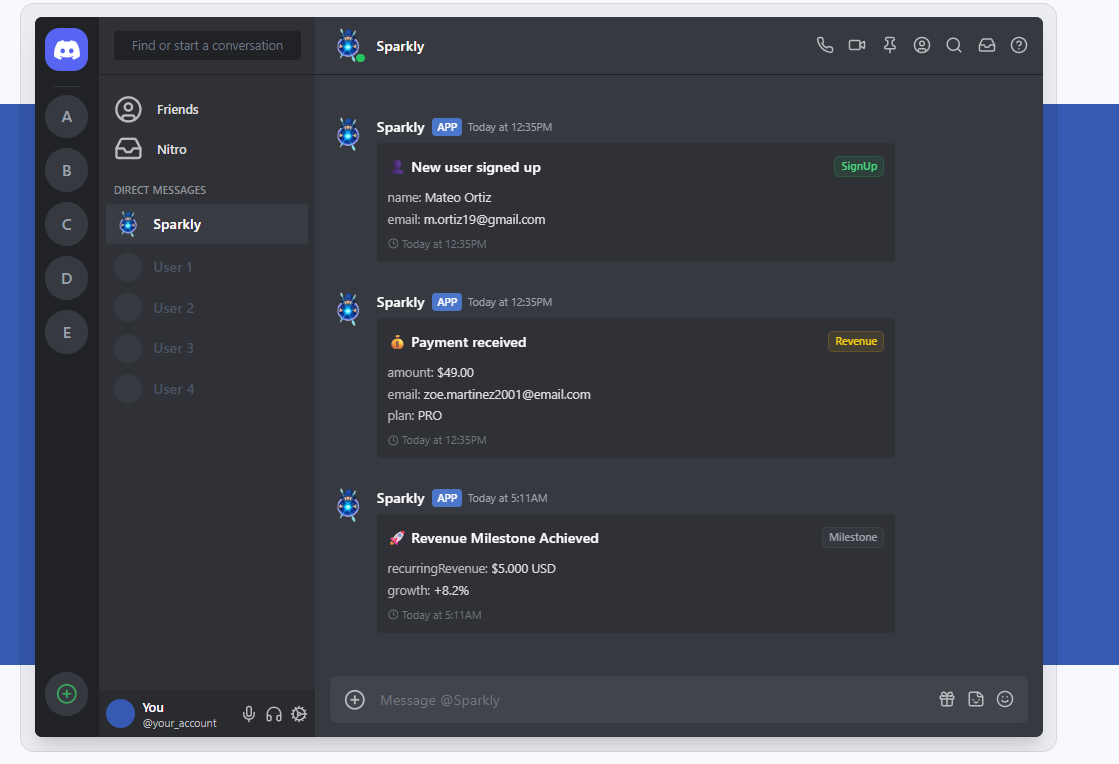The width and height of the screenshot is (1119, 764).
Task: Click the amount $49.00 value
Action: (455, 372)
